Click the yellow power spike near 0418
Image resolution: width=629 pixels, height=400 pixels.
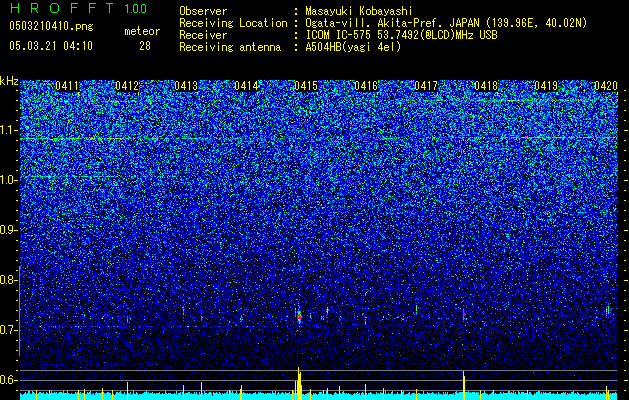pyautogui.click(x=464, y=385)
